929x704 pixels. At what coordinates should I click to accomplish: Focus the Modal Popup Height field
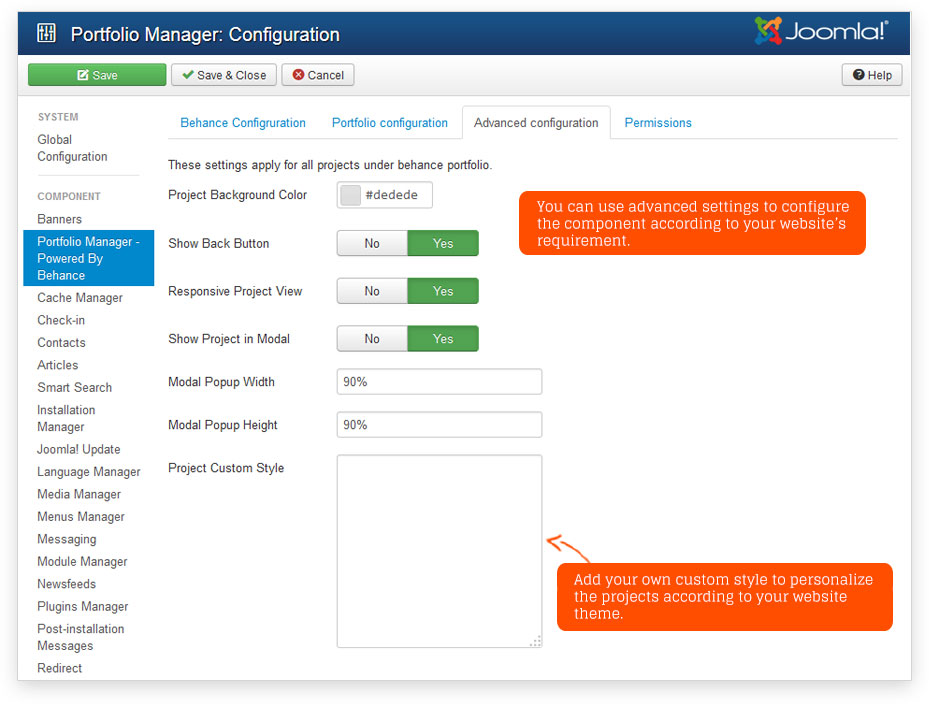(x=439, y=425)
